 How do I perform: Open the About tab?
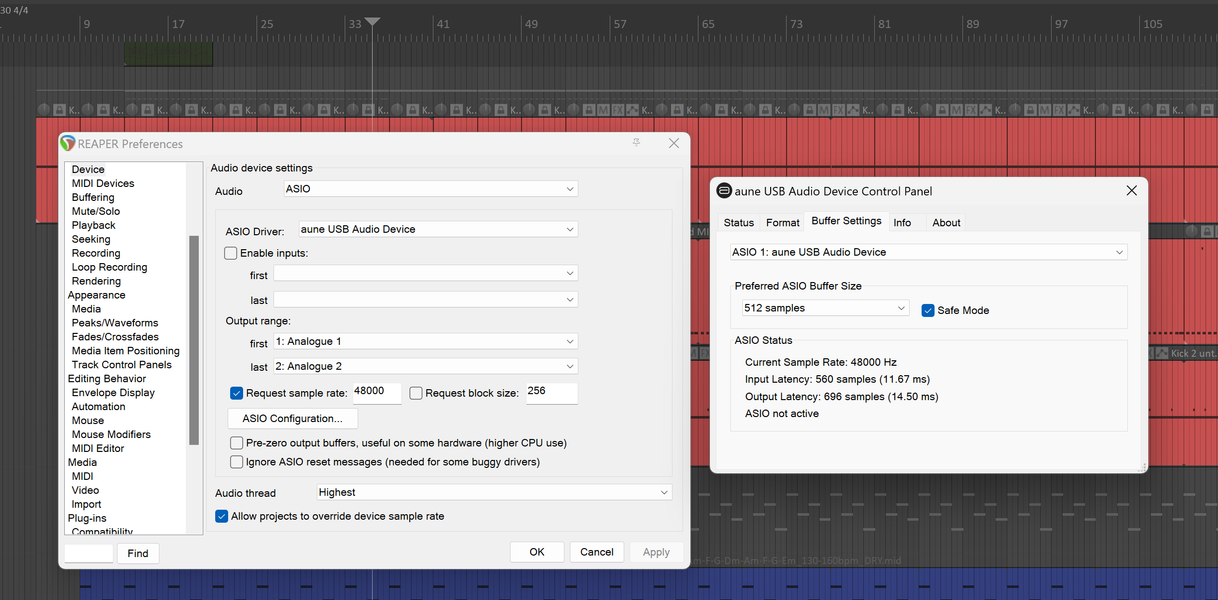coord(946,223)
